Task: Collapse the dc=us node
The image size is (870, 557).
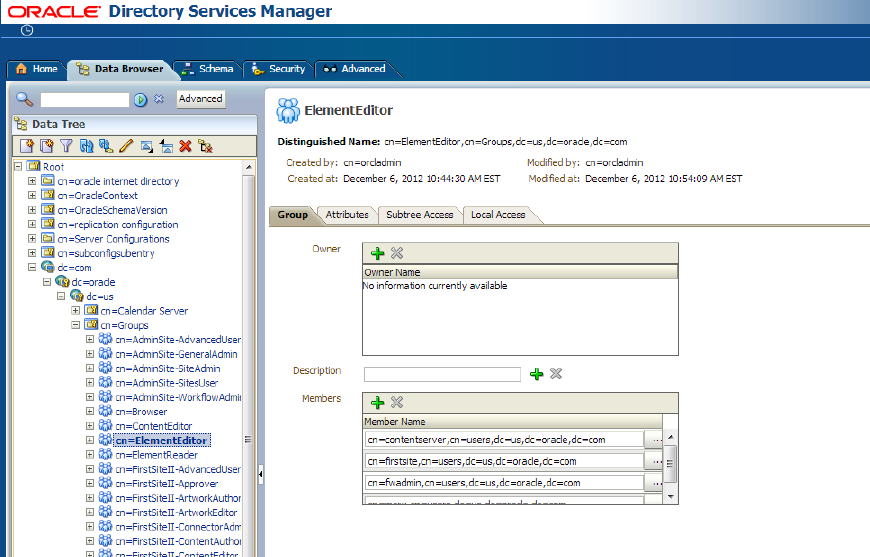Action: click(x=61, y=296)
